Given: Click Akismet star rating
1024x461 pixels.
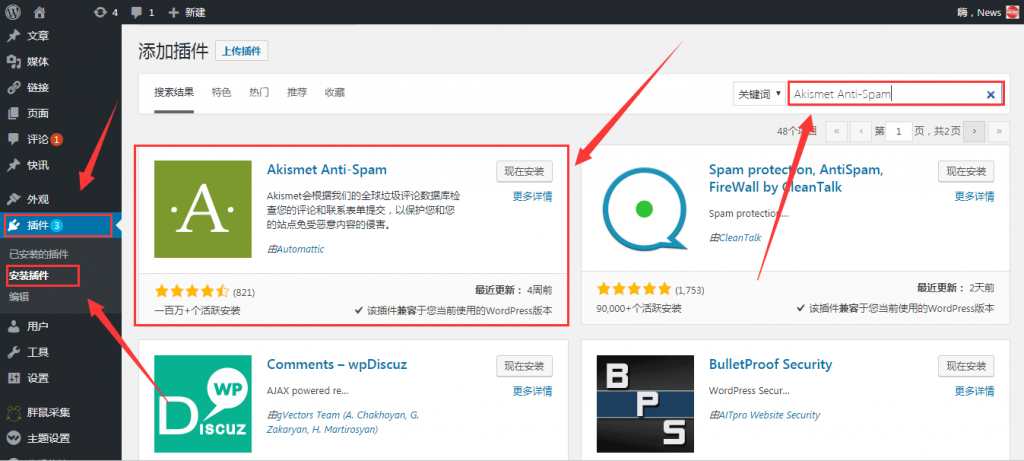Looking at the screenshot, I should click(192, 290).
